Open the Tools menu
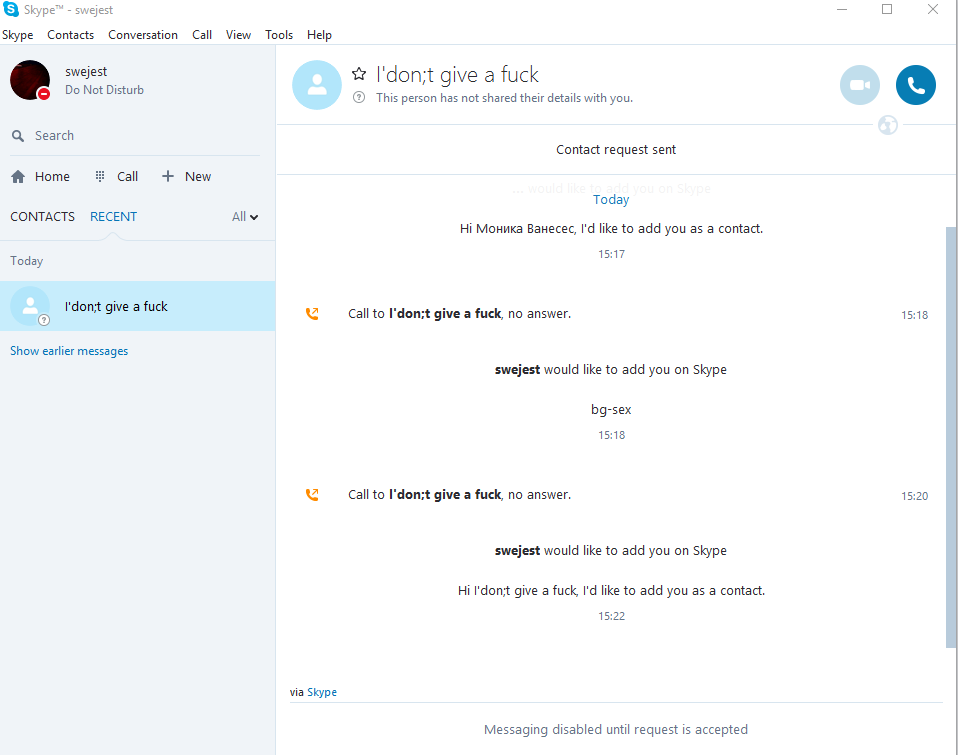This screenshot has width=958, height=755. click(x=279, y=35)
